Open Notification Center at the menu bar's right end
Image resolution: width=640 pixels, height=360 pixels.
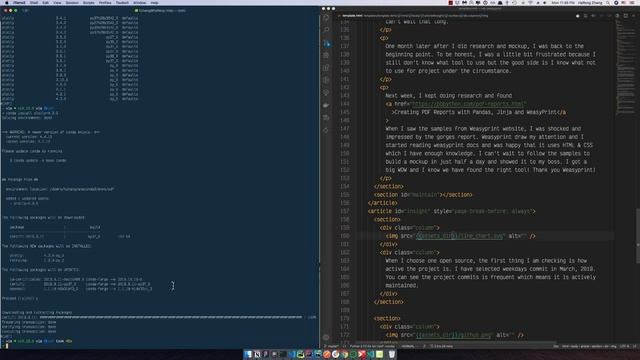633,2
